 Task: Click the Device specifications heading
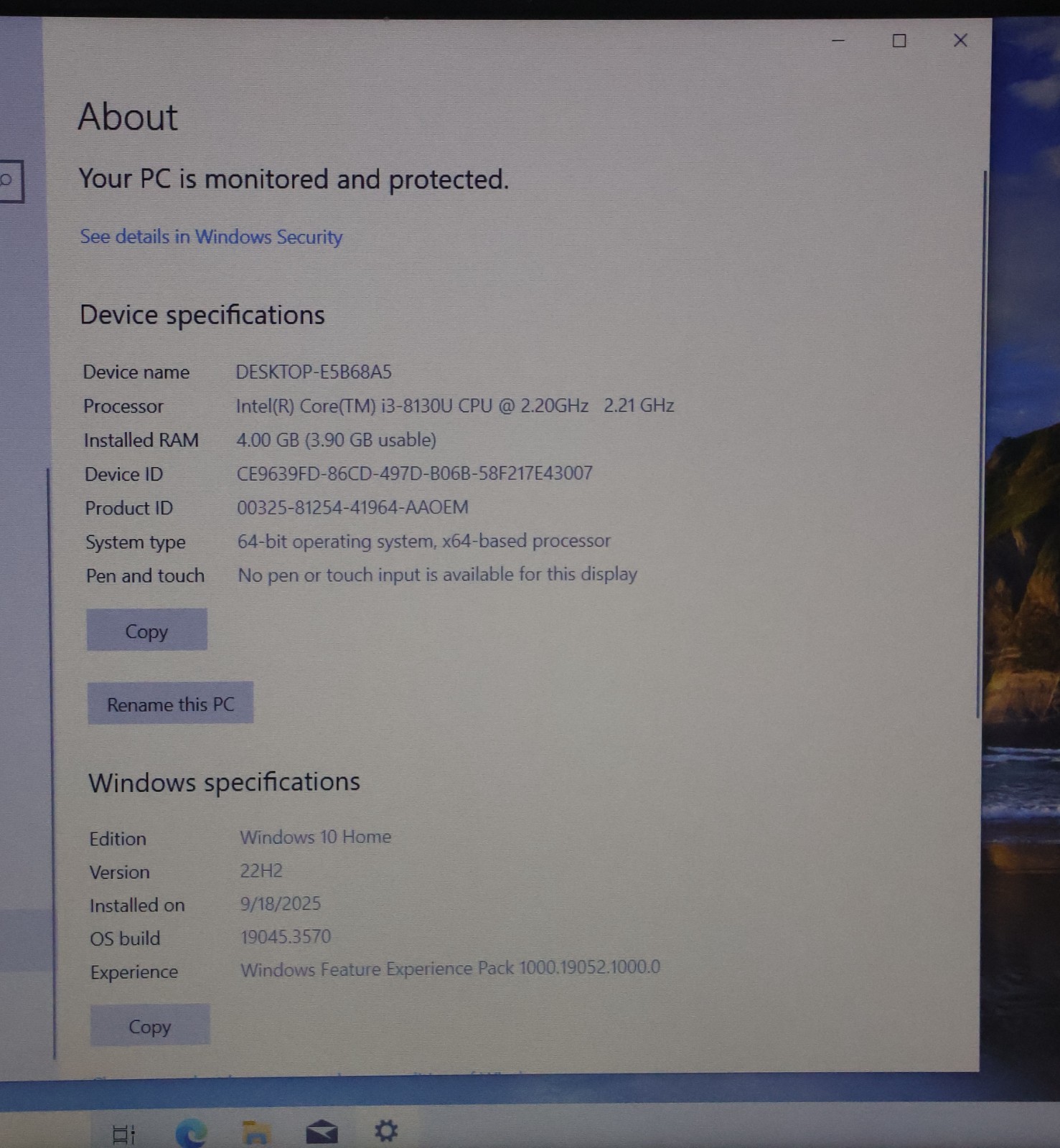point(202,316)
